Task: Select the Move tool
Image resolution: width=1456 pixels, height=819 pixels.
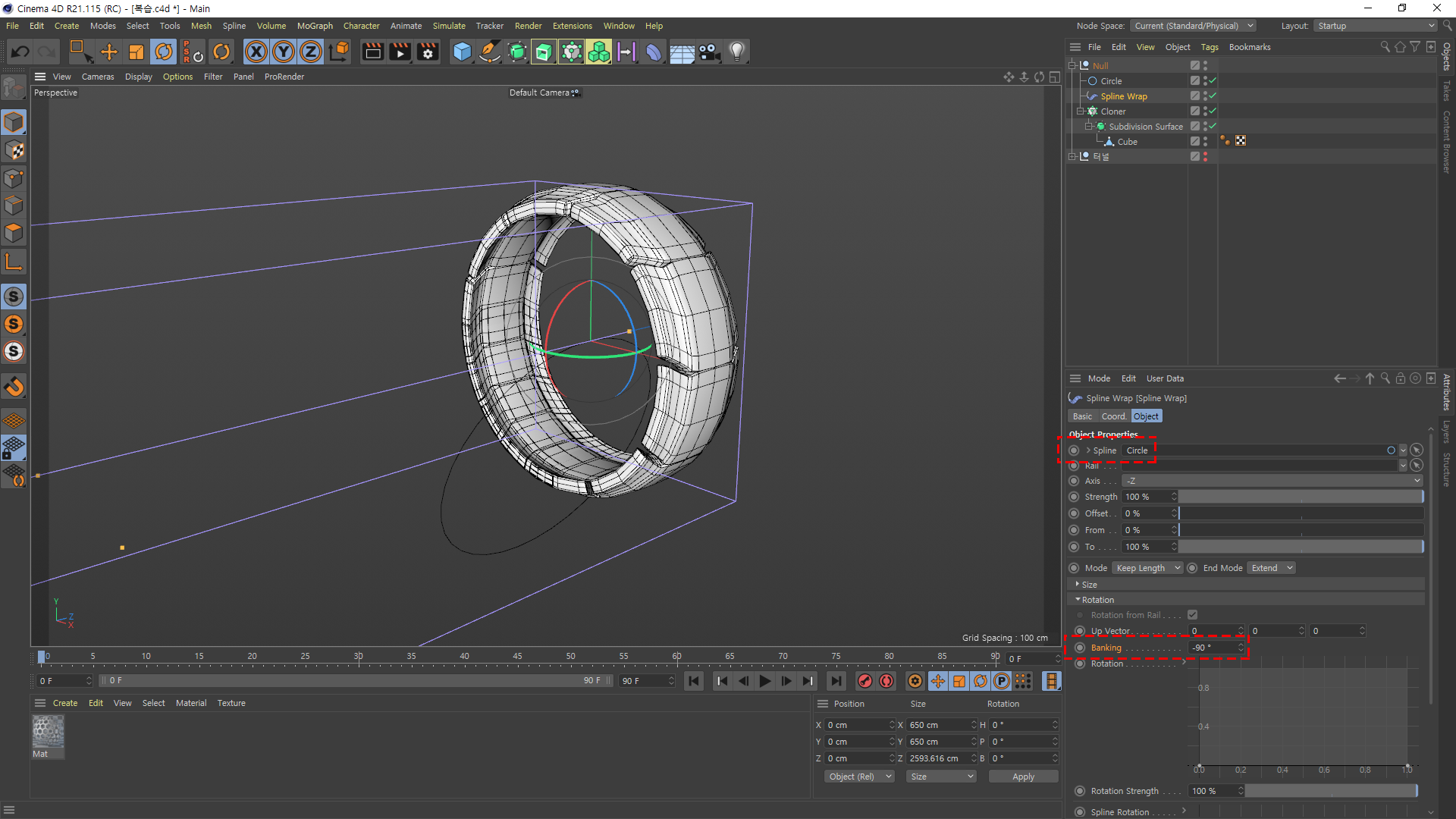Action: click(109, 52)
